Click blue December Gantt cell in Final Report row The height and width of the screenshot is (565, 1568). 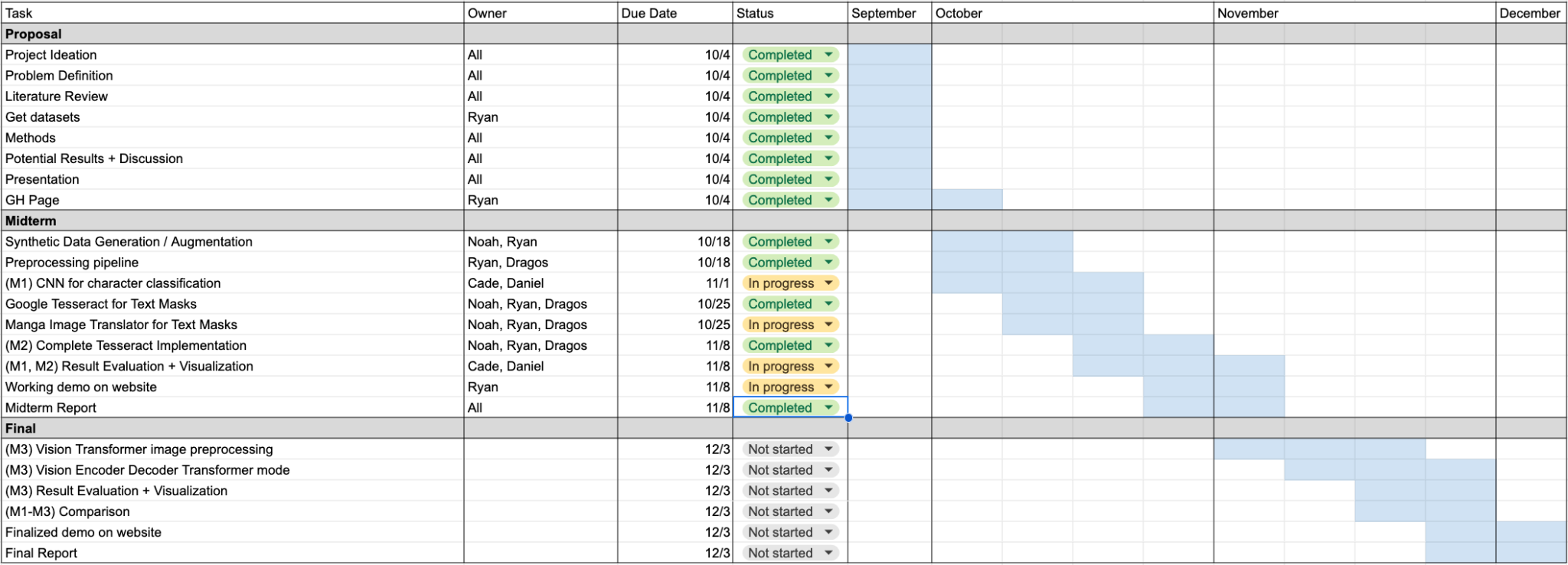click(x=1531, y=552)
